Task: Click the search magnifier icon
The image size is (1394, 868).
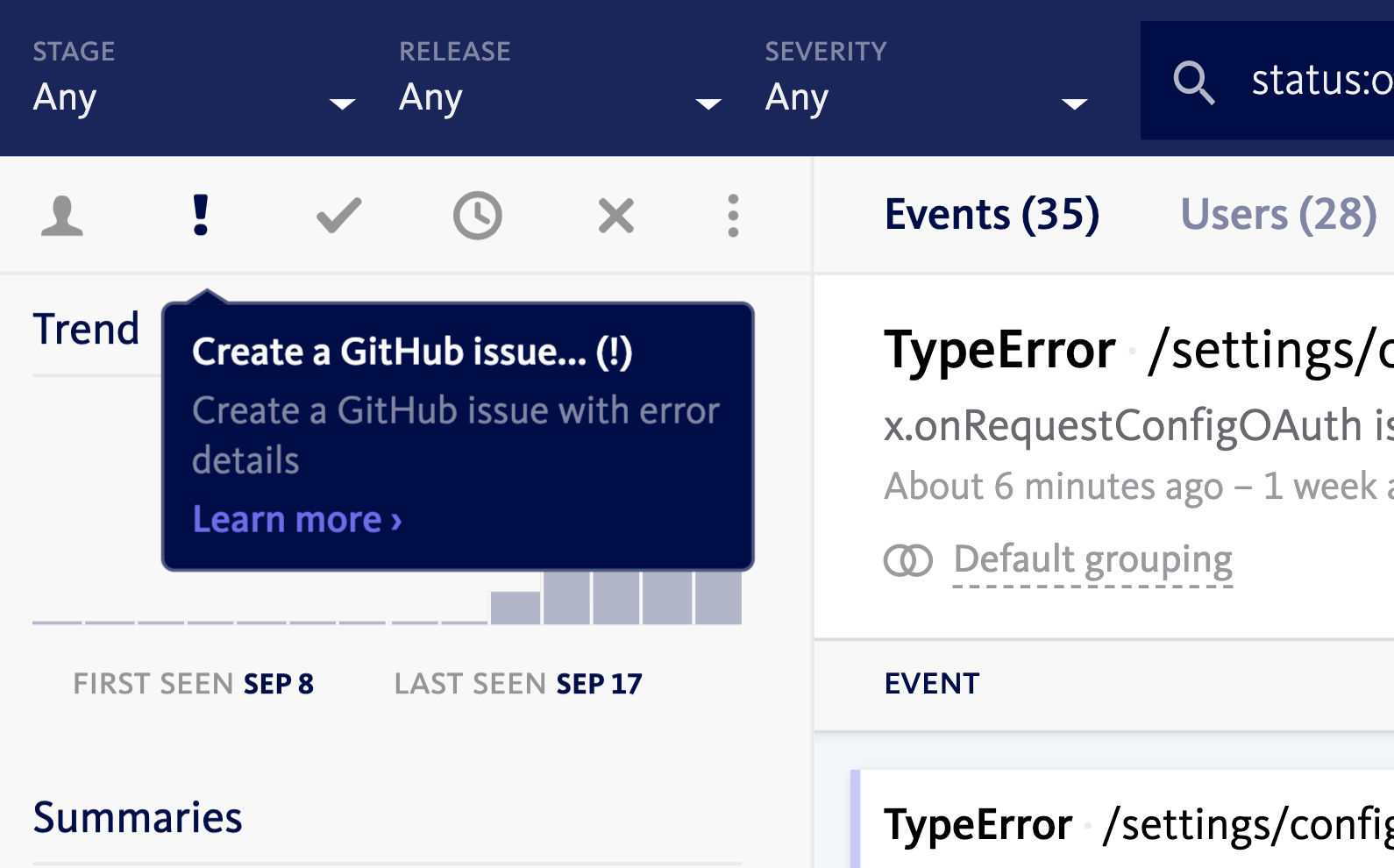Action: [1193, 82]
